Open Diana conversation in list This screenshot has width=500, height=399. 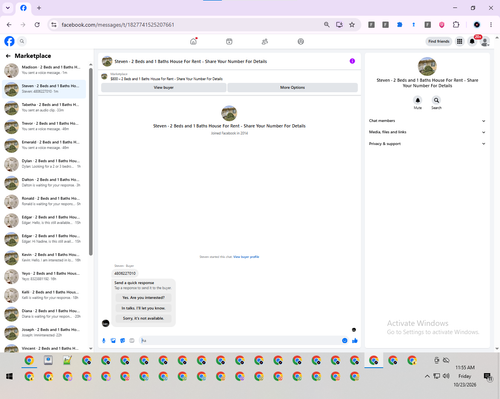(44, 314)
